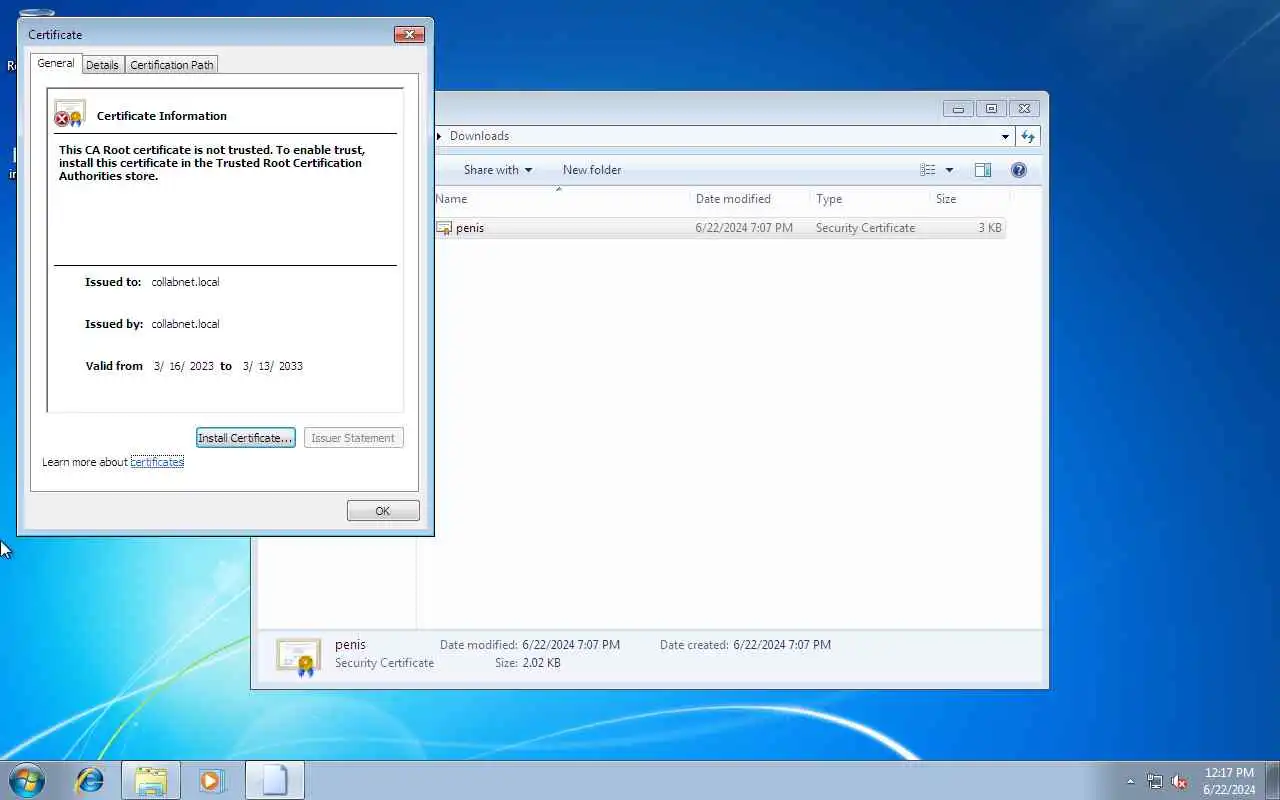Screen dimensions: 1280x800
Task: Open the Windows Start menu
Action: (x=27, y=780)
